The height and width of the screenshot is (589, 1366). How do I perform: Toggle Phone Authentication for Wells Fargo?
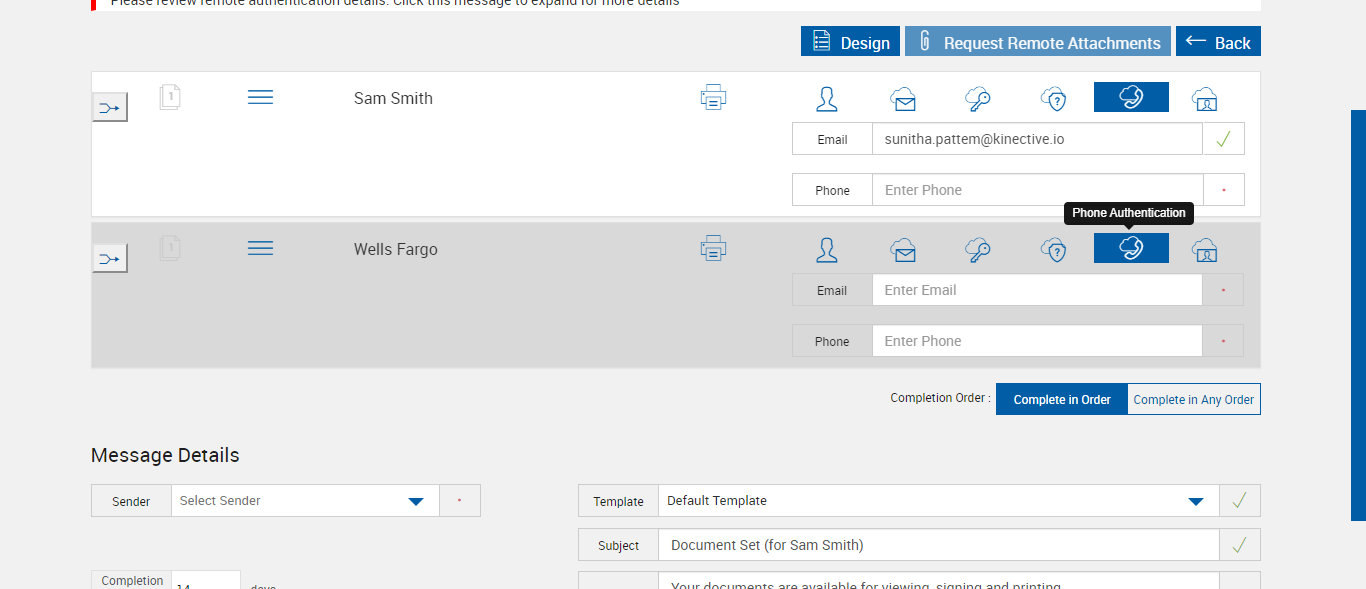coord(1131,248)
